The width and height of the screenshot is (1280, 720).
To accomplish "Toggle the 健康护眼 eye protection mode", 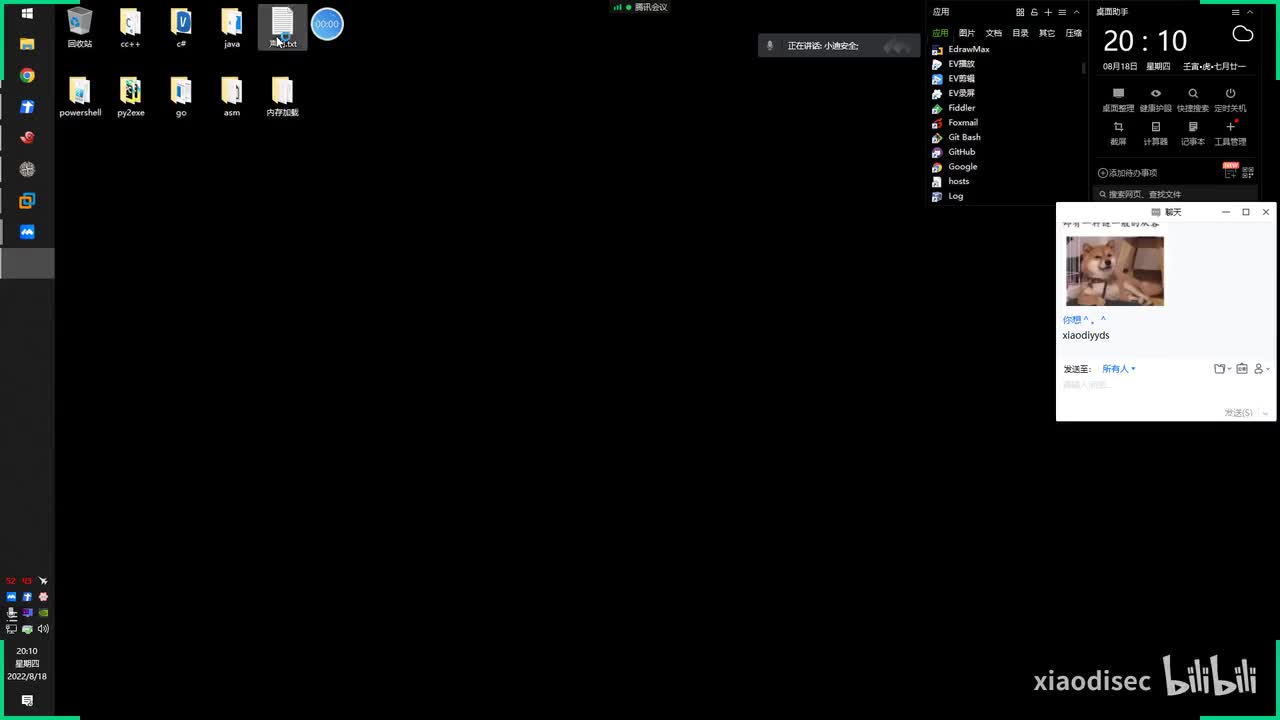I will coord(1155,99).
